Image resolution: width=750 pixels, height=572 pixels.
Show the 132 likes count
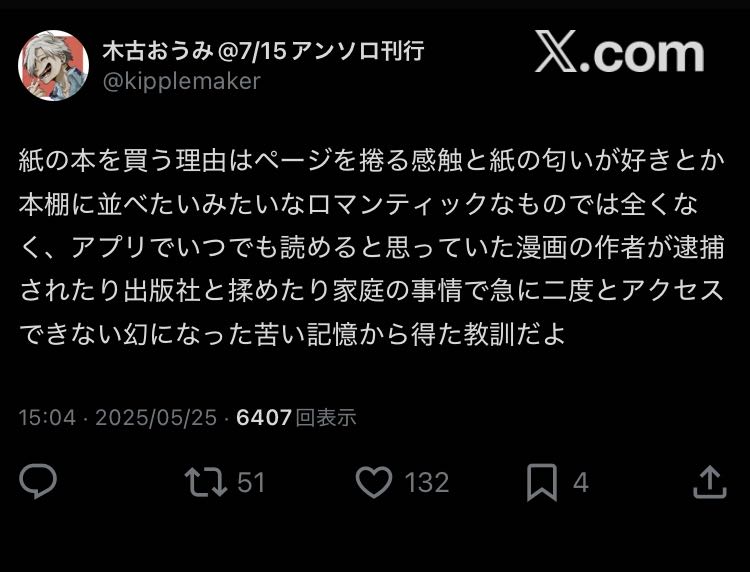click(x=427, y=482)
